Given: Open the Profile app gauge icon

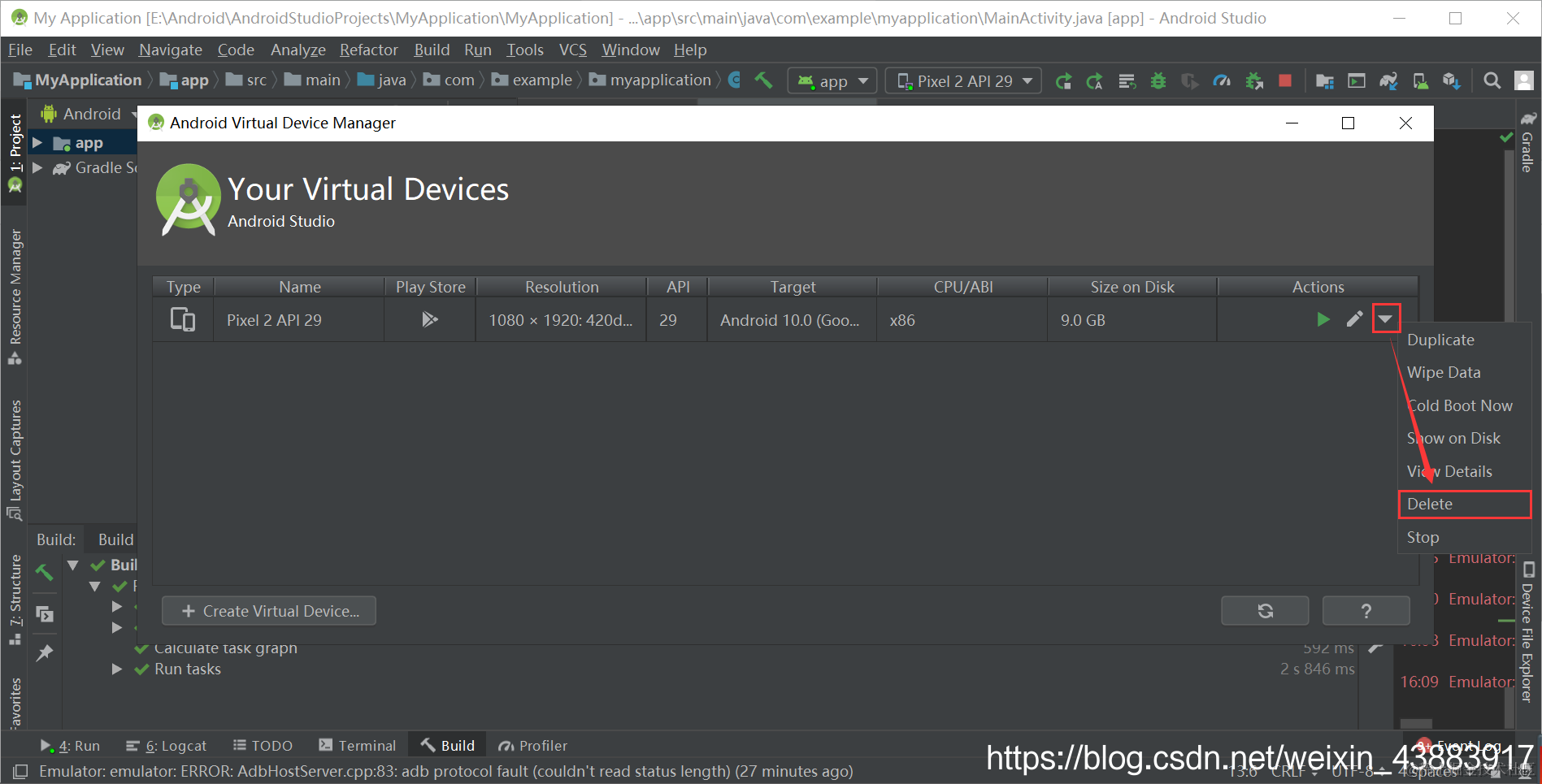Looking at the screenshot, I should (x=1222, y=80).
